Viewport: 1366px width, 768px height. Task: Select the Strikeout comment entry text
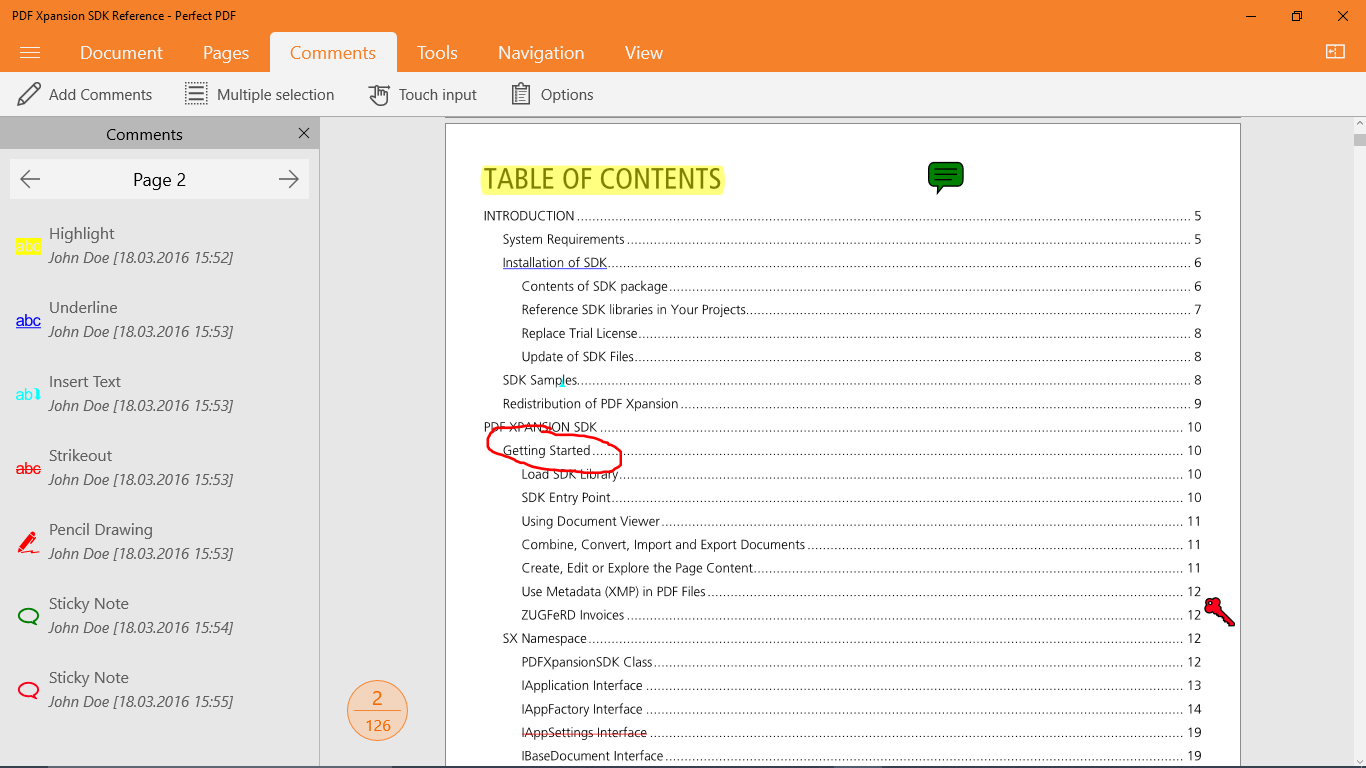[141, 467]
